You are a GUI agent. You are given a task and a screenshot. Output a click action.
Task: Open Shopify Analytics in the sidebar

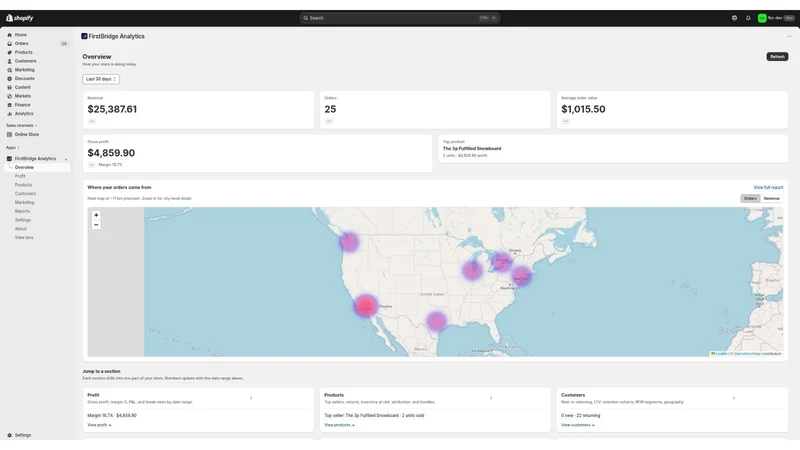(23, 113)
